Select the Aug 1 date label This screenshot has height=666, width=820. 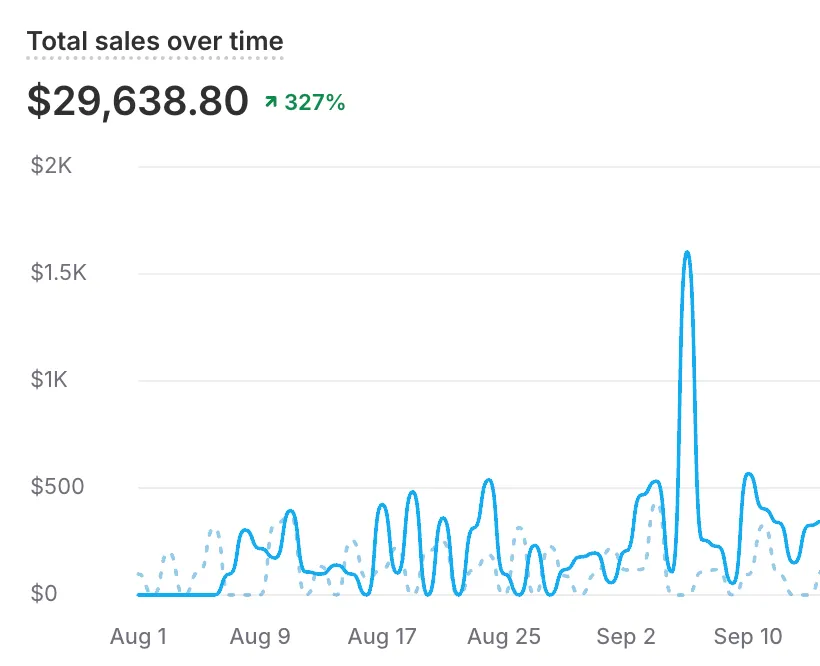pos(138,636)
